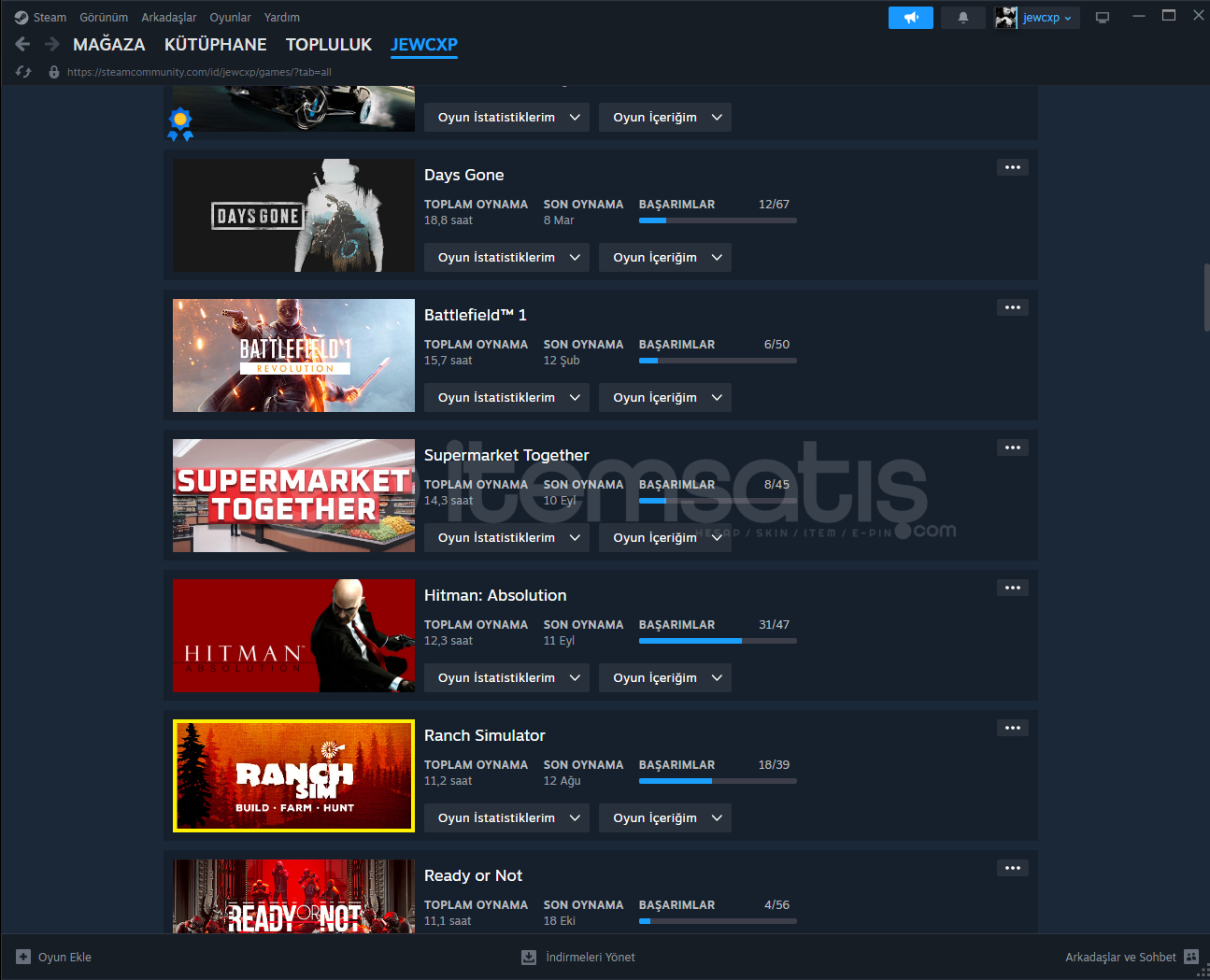
Task: Click the Oyun Ekle button
Action: pos(54,957)
